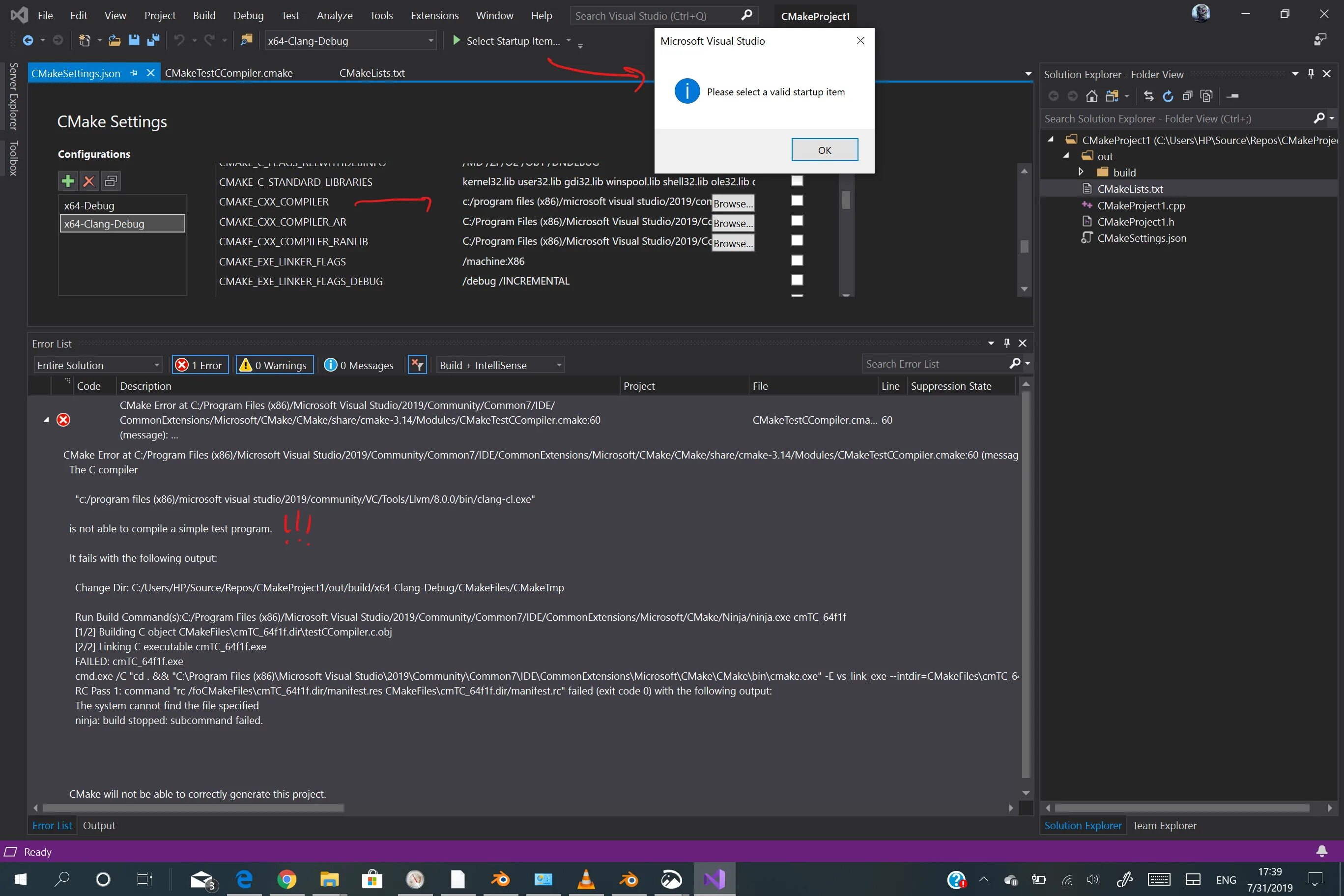Tick the checkbox for CMAKE_CXX_COMPILER row
This screenshot has width=1344, height=896.
click(797, 201)
